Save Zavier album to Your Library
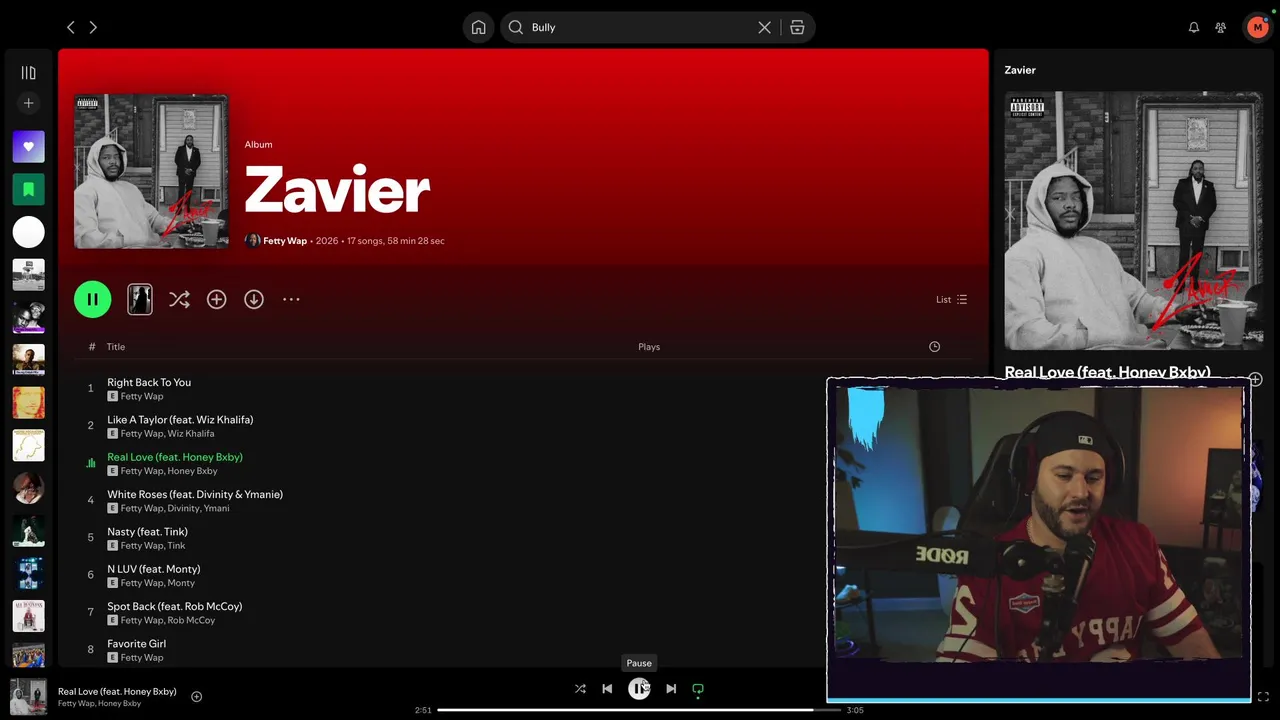The width and height of the screenshot is (1280, 720). (x=216, y=299)
